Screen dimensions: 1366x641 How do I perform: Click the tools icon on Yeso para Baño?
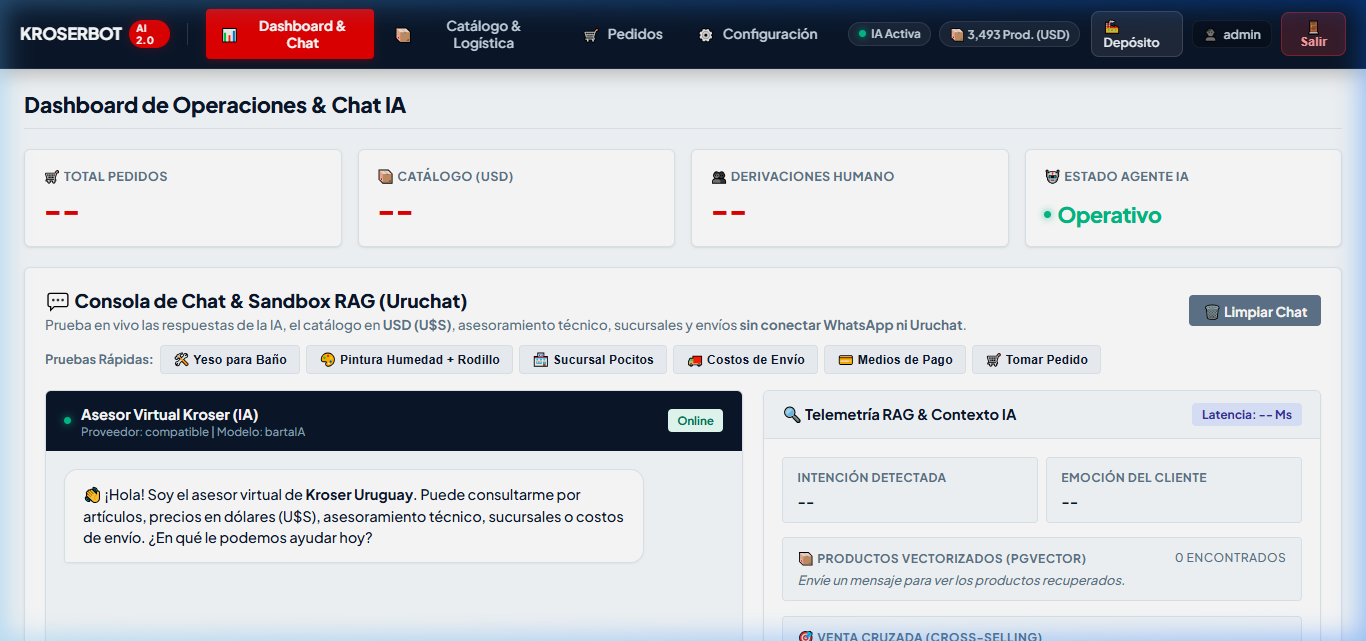(x=181, y=360)
